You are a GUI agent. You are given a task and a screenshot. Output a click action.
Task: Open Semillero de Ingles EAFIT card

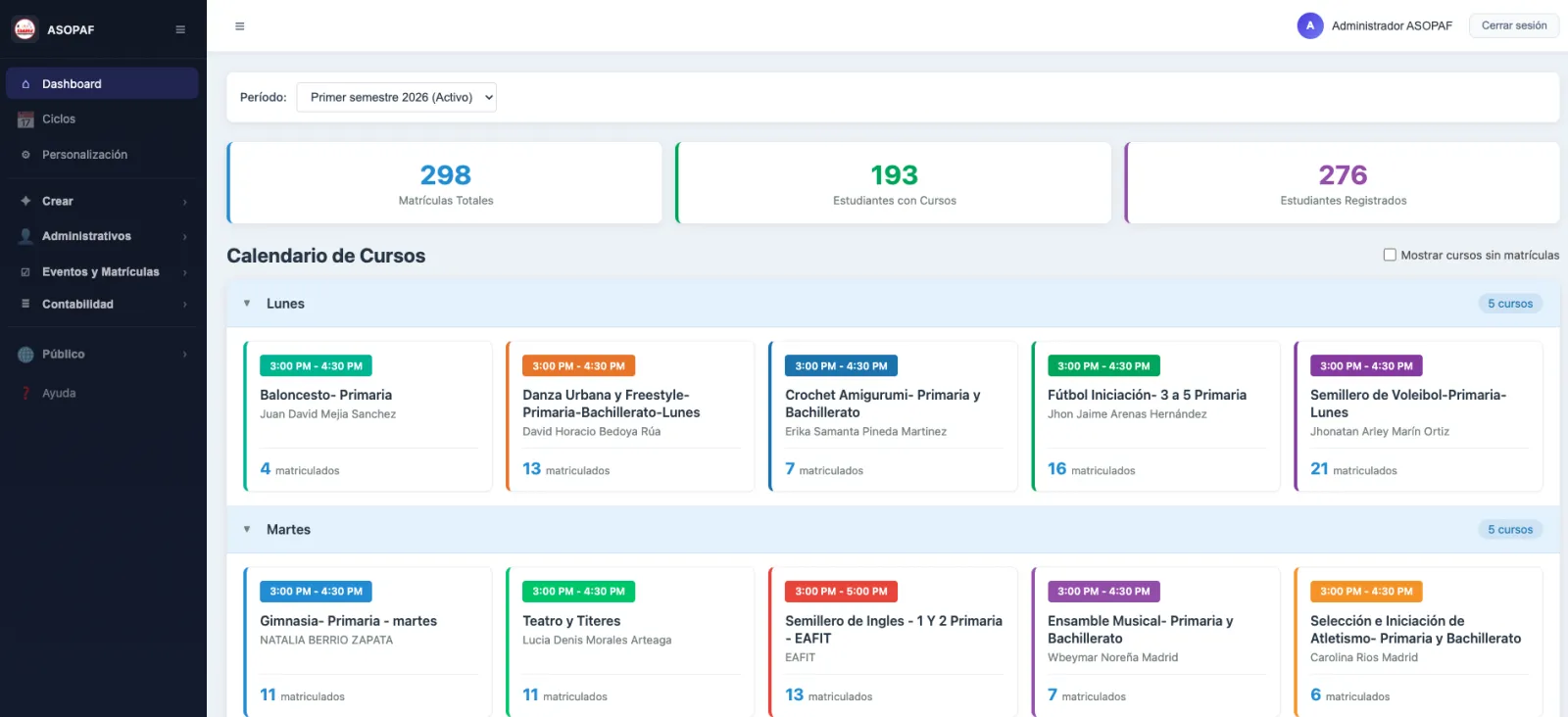point(893,642)
